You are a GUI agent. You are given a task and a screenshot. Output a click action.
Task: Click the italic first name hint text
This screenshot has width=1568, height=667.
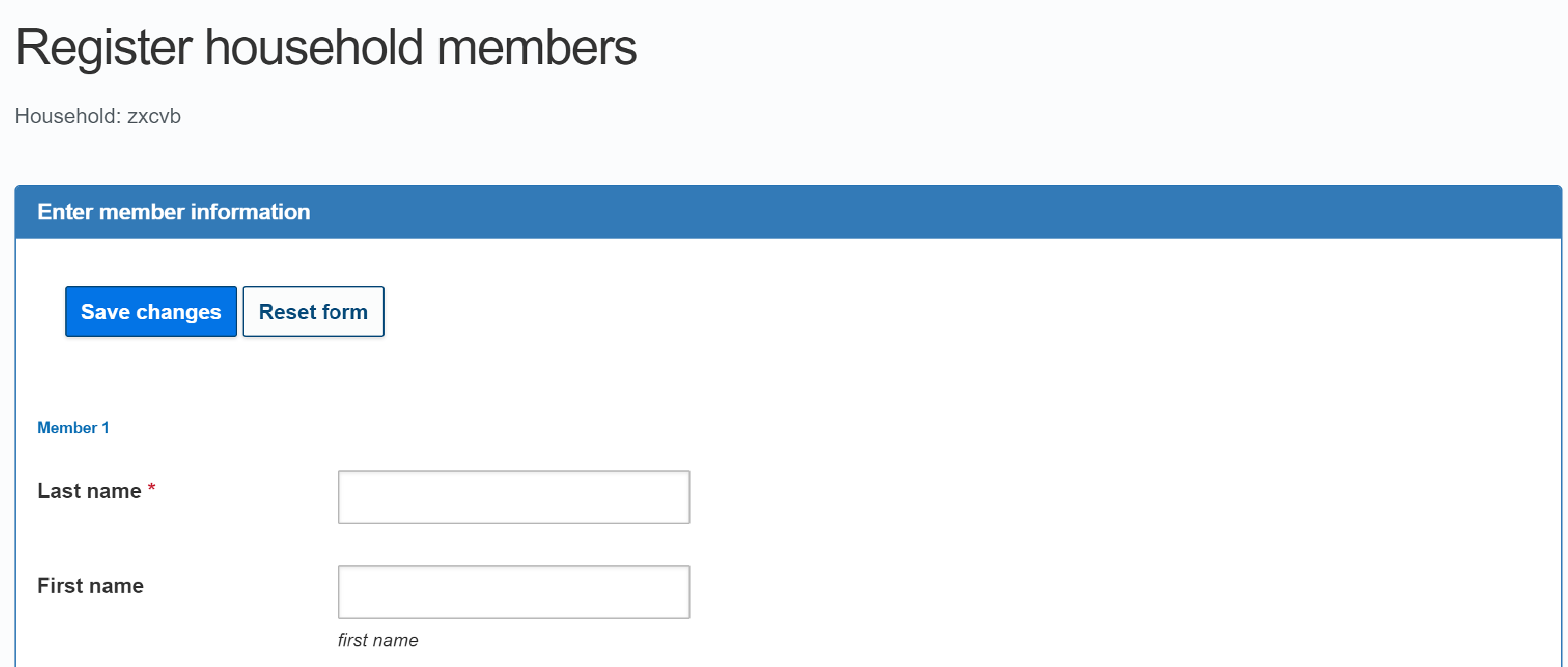(x=378, y=640)
